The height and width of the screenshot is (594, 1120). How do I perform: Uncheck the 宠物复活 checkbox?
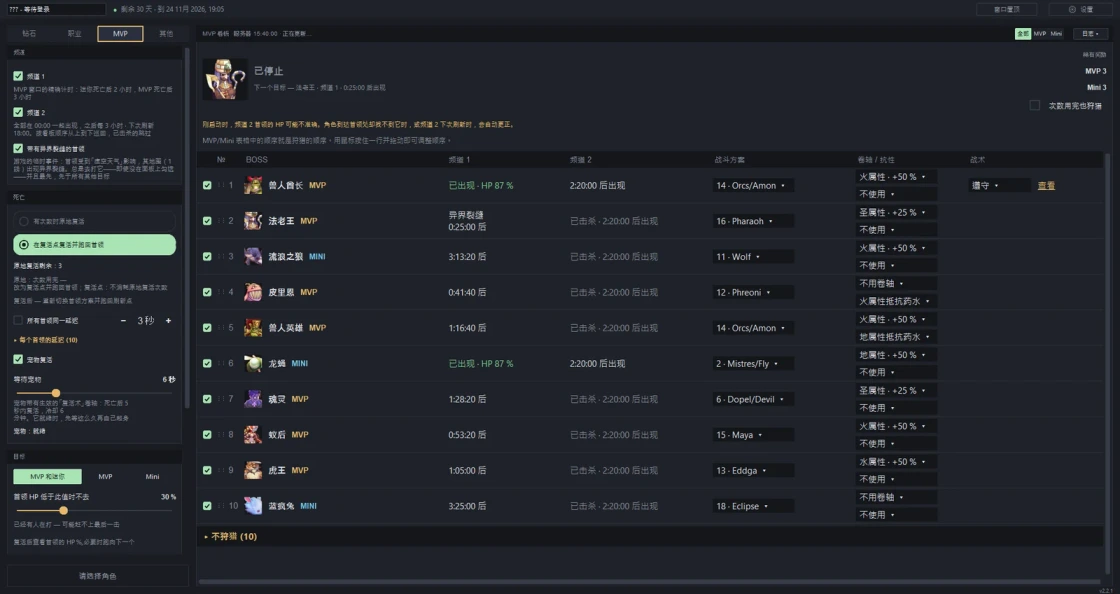click(x=18, y=359)
